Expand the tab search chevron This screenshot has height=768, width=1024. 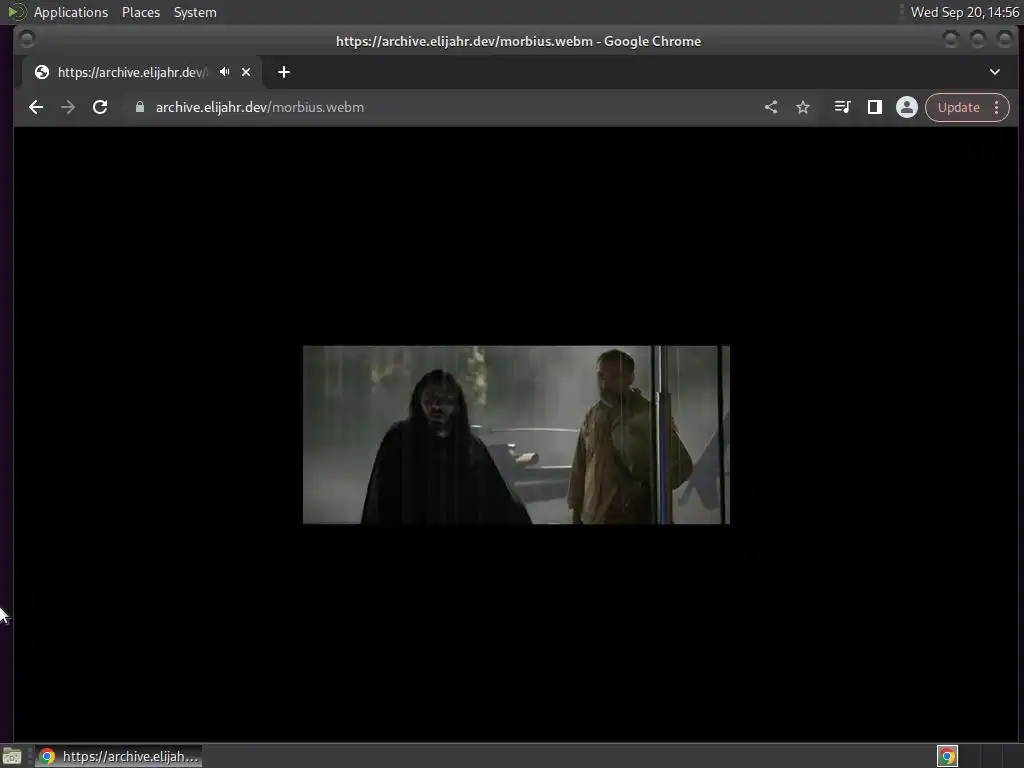(995, 72)
